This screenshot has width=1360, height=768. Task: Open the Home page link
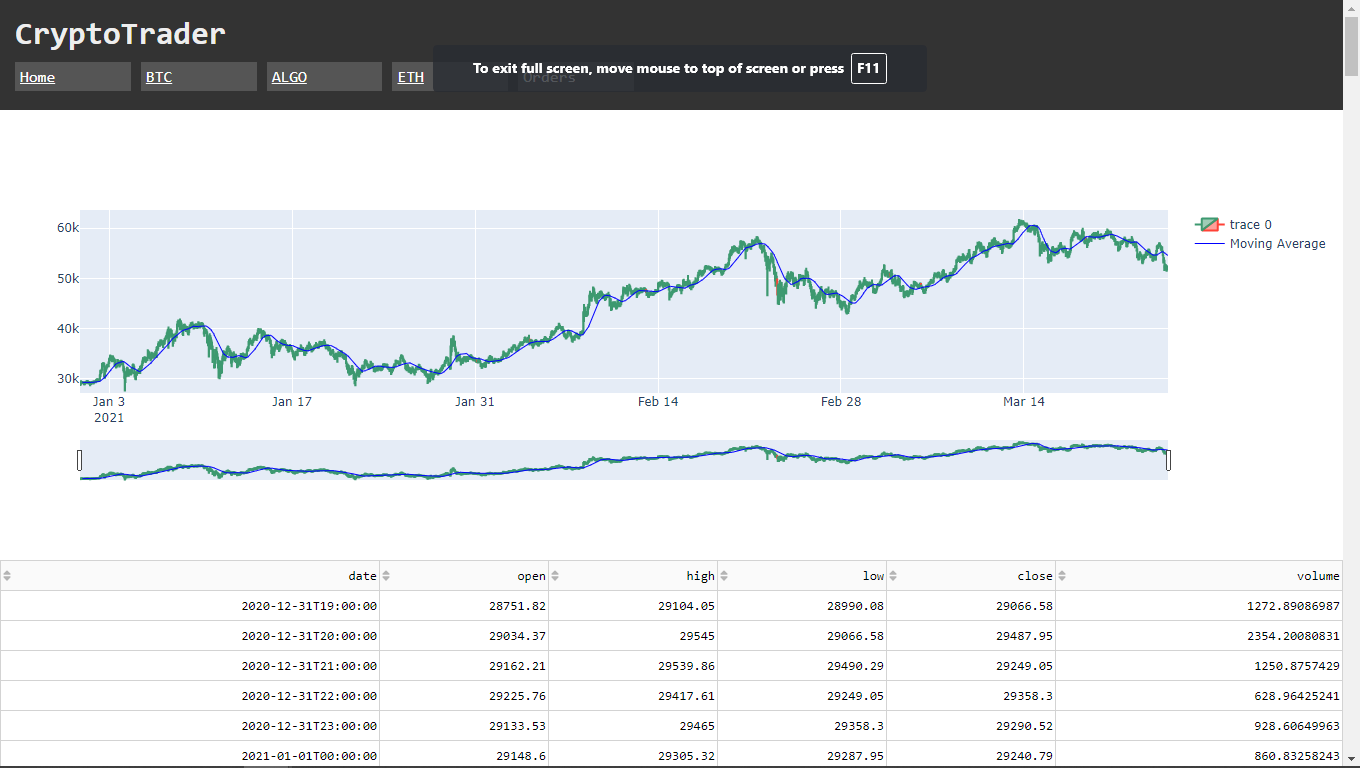point(38,77)
